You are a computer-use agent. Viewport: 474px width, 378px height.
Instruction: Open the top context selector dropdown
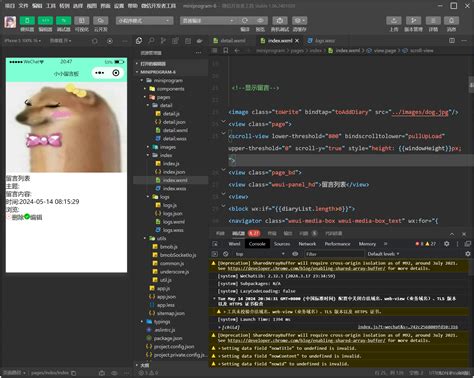point(260,254)
